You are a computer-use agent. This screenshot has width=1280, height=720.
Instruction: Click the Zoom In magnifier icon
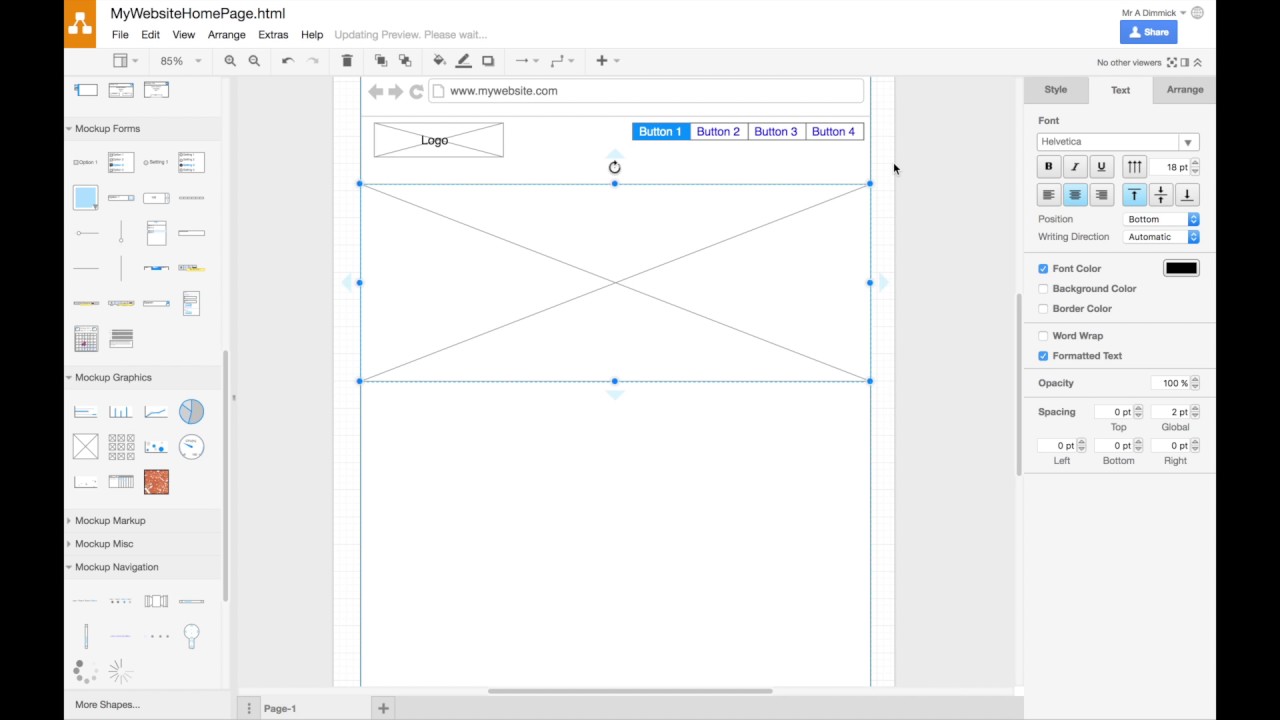click(x=230, y=60)
